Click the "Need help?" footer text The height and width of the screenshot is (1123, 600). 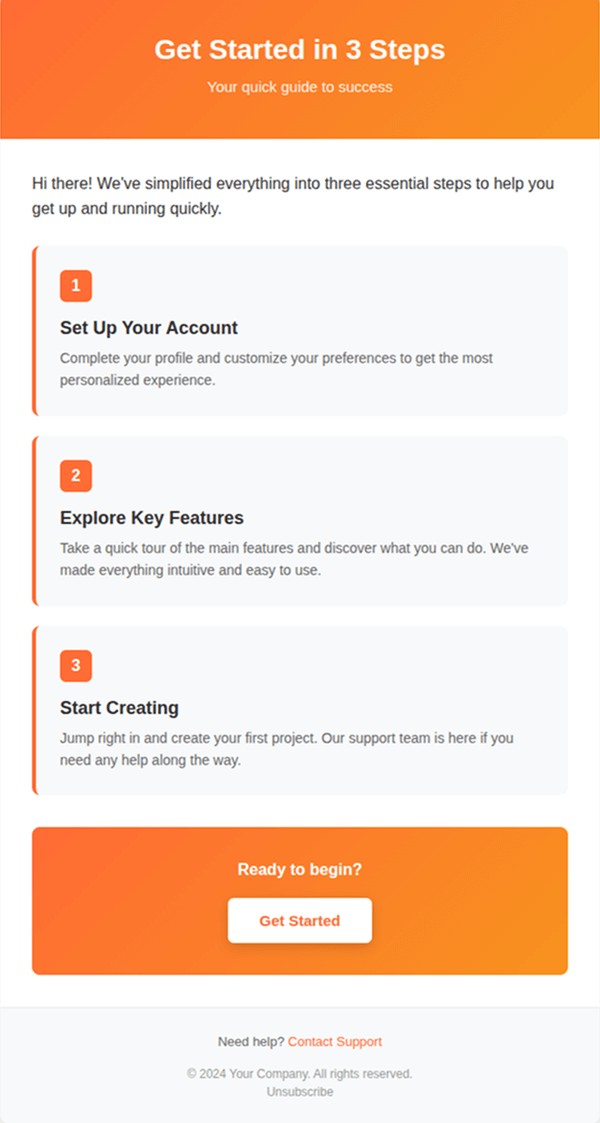pos(251,1042)
